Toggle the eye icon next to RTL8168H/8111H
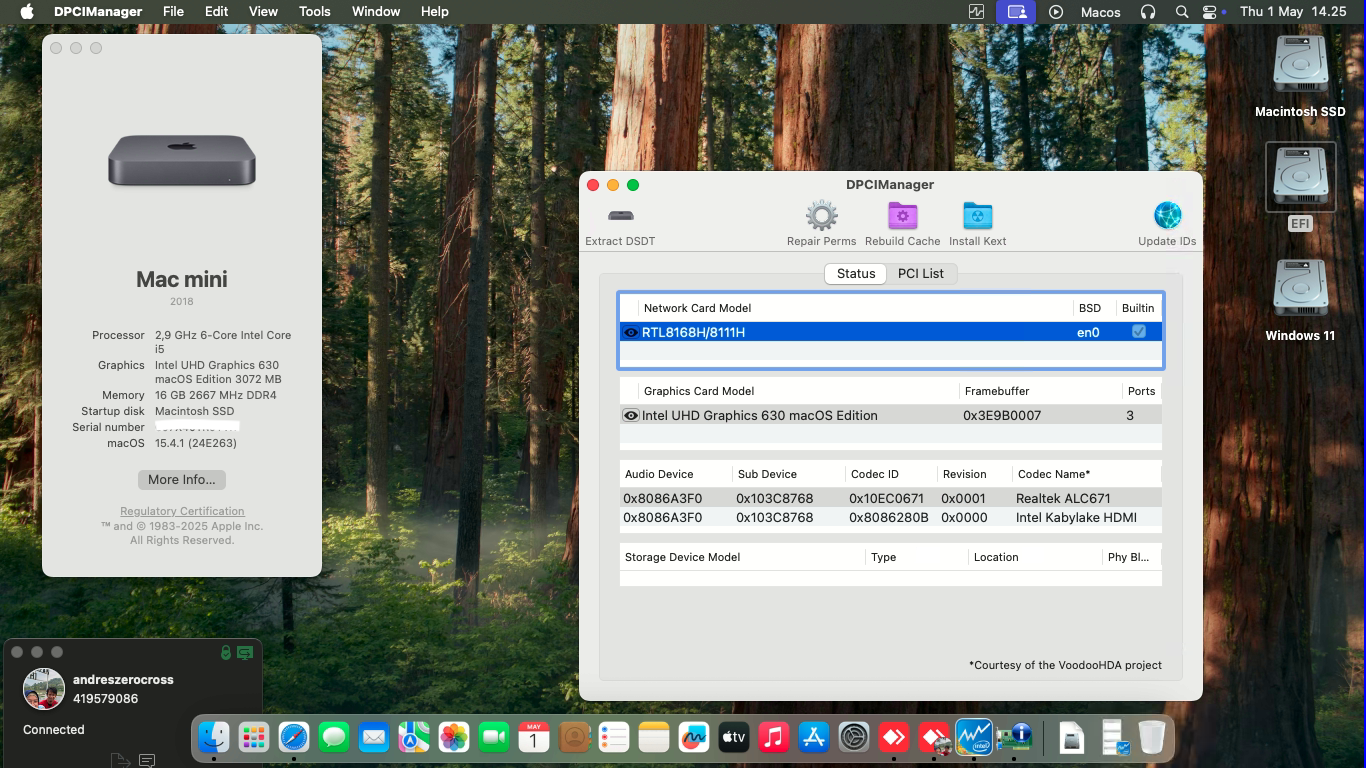1366x768 pixels. 631,331
